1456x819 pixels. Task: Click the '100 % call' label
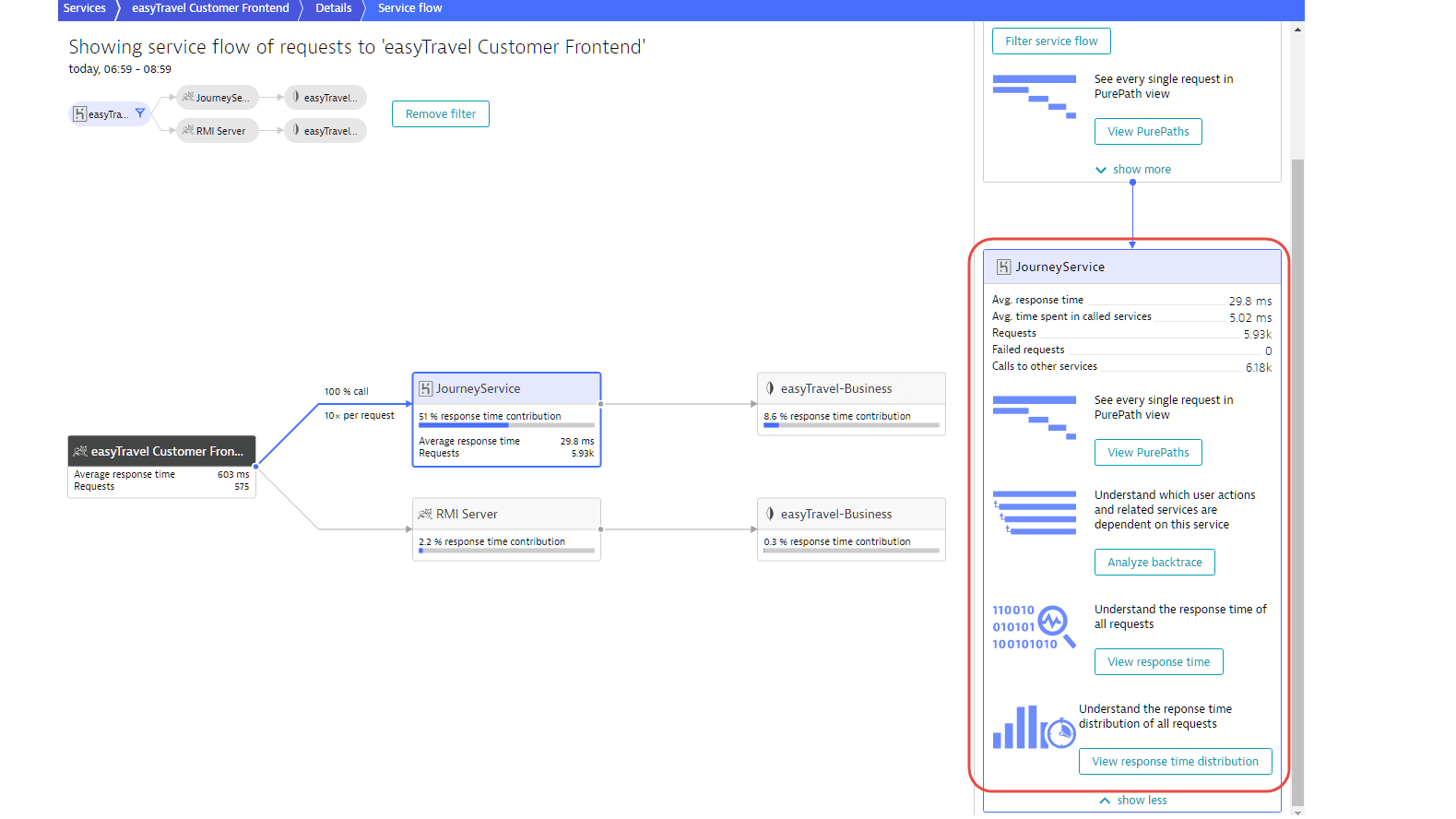[346, 392]
